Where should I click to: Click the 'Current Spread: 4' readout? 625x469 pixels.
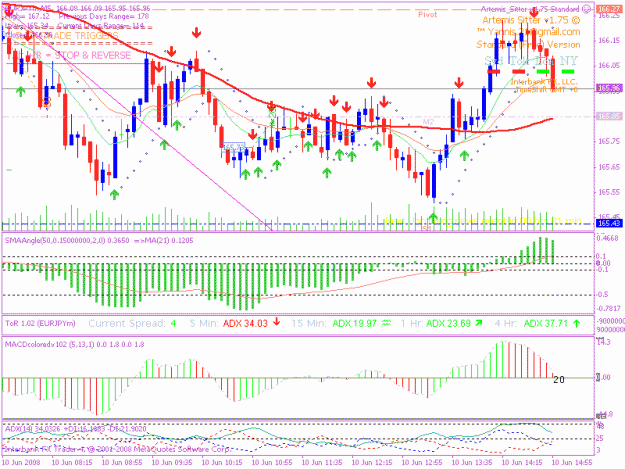click(x=132, y=323)
